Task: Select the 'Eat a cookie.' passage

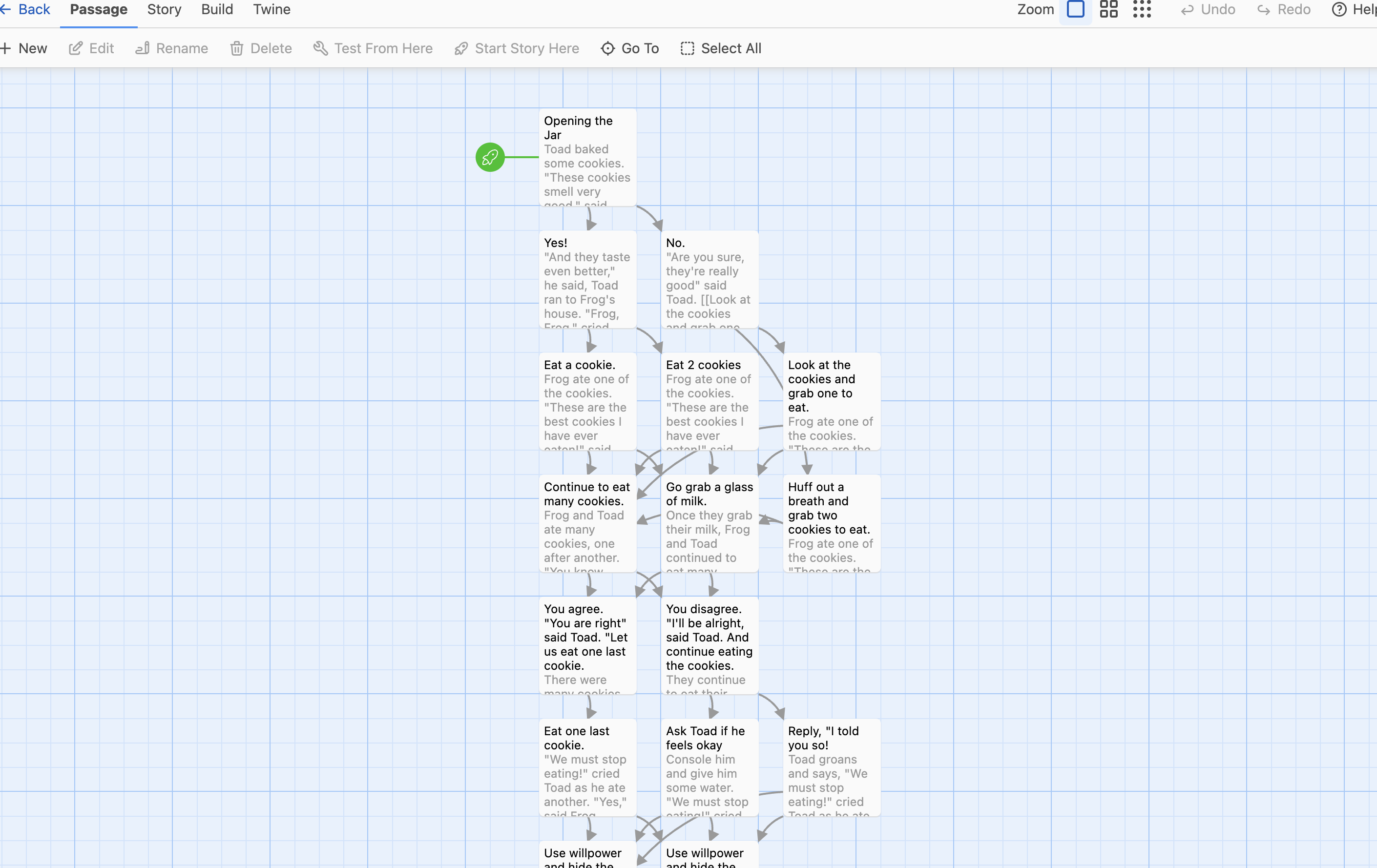Action: click(x=587, y=401)
